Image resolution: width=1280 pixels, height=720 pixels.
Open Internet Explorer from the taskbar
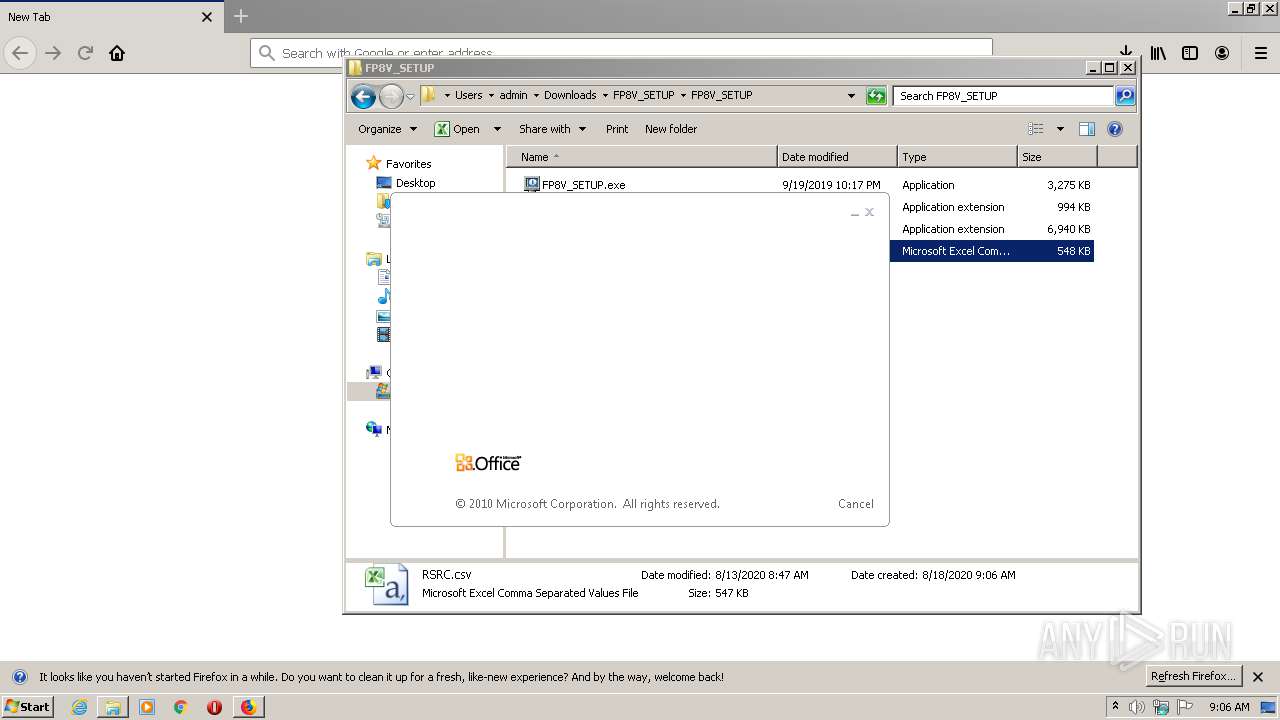(x=79, y=707)
